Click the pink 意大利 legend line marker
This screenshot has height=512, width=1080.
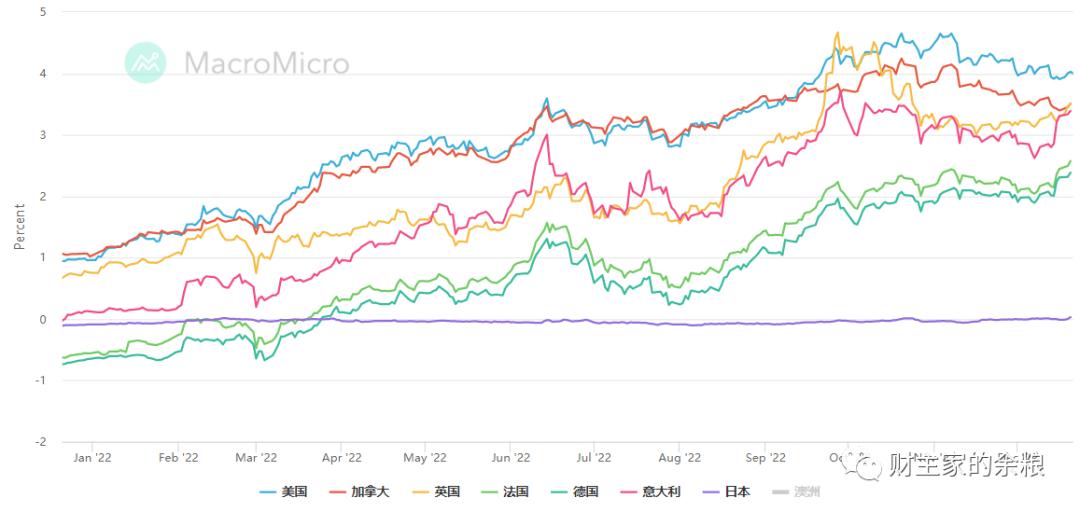pyautogui.click(x=629, y=492)
